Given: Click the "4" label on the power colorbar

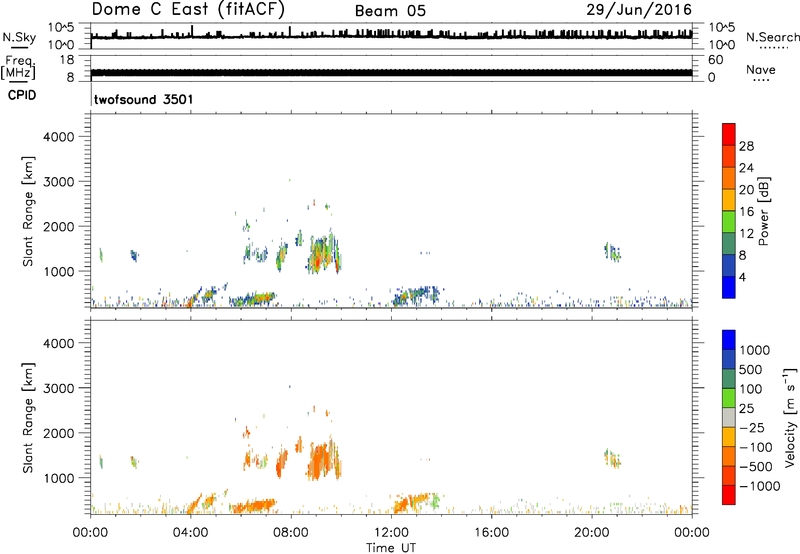Looking at the screenshot, I should click(742, 277).
